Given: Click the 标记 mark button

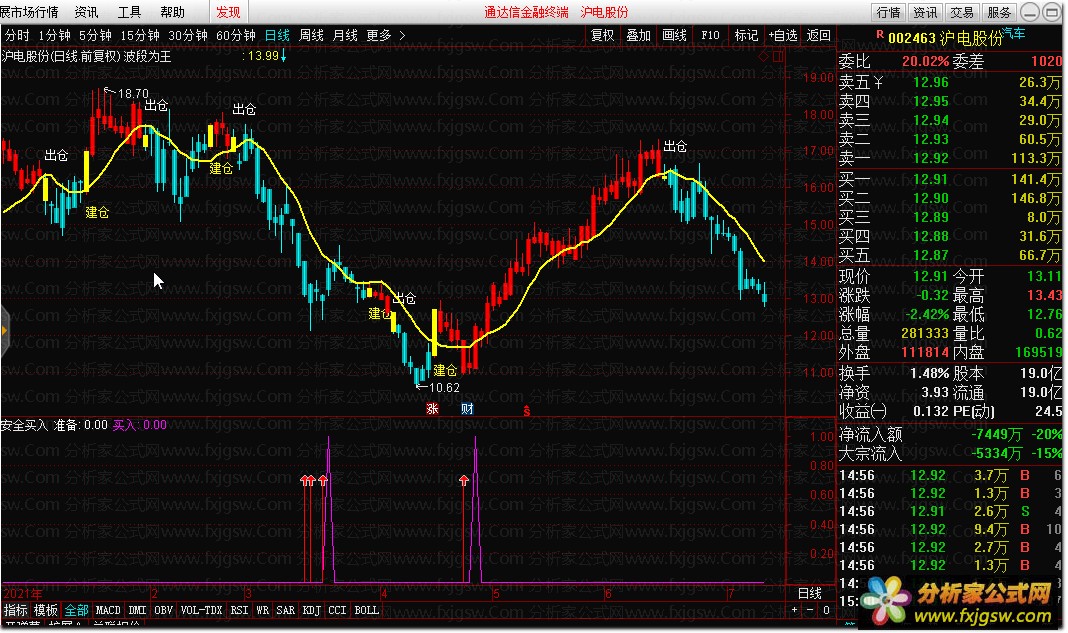Looking at the screenshot, I should 746,35.
